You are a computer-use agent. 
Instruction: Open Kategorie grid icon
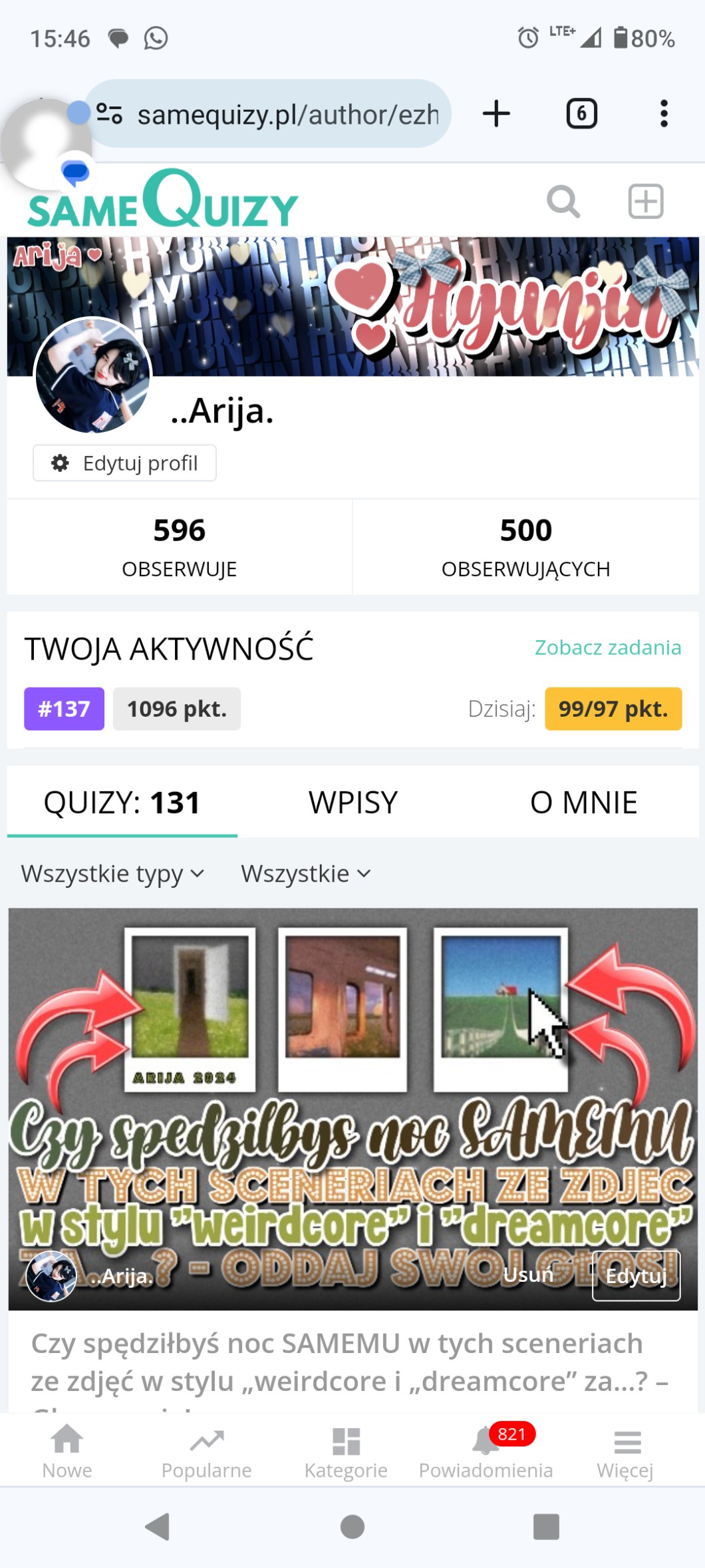346,1452
